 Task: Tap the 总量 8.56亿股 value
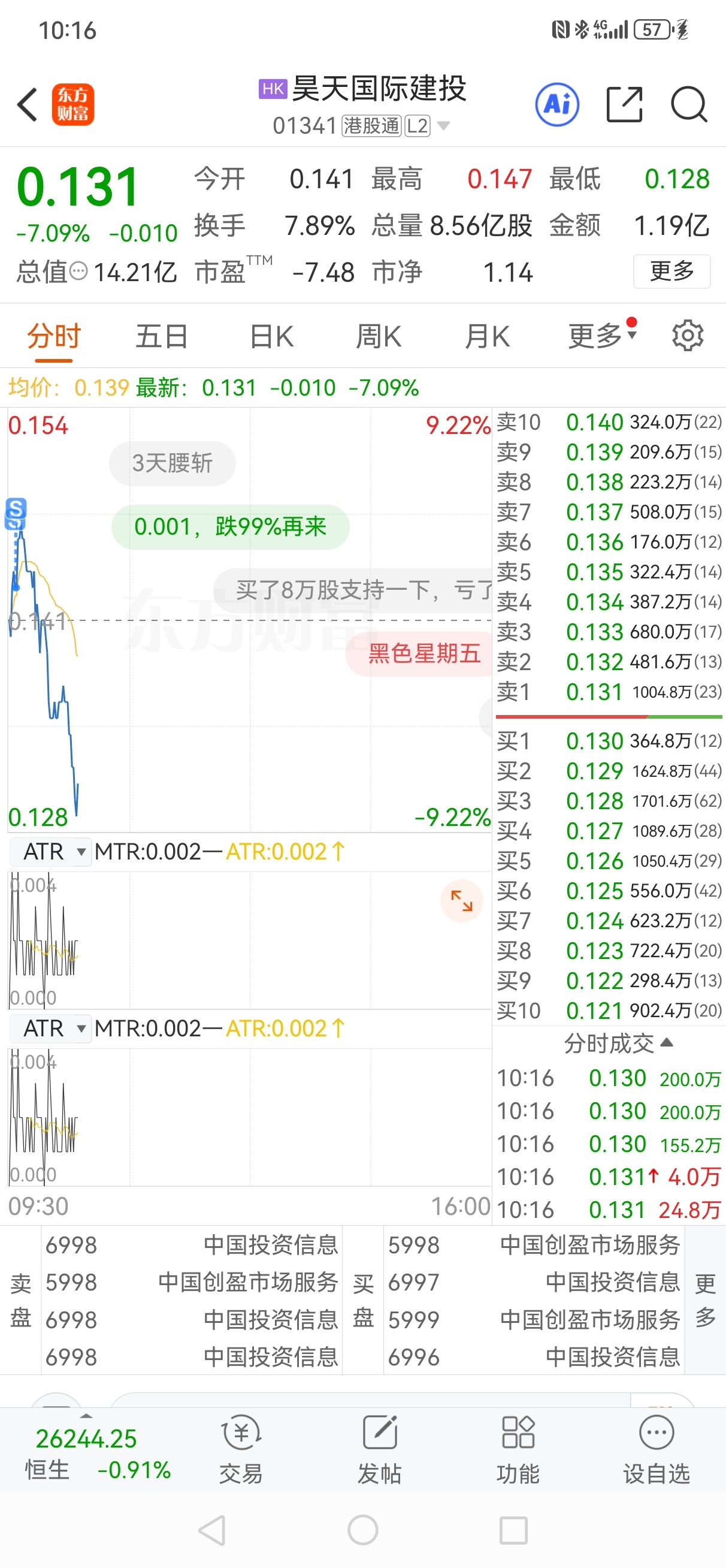click(481, 226)
